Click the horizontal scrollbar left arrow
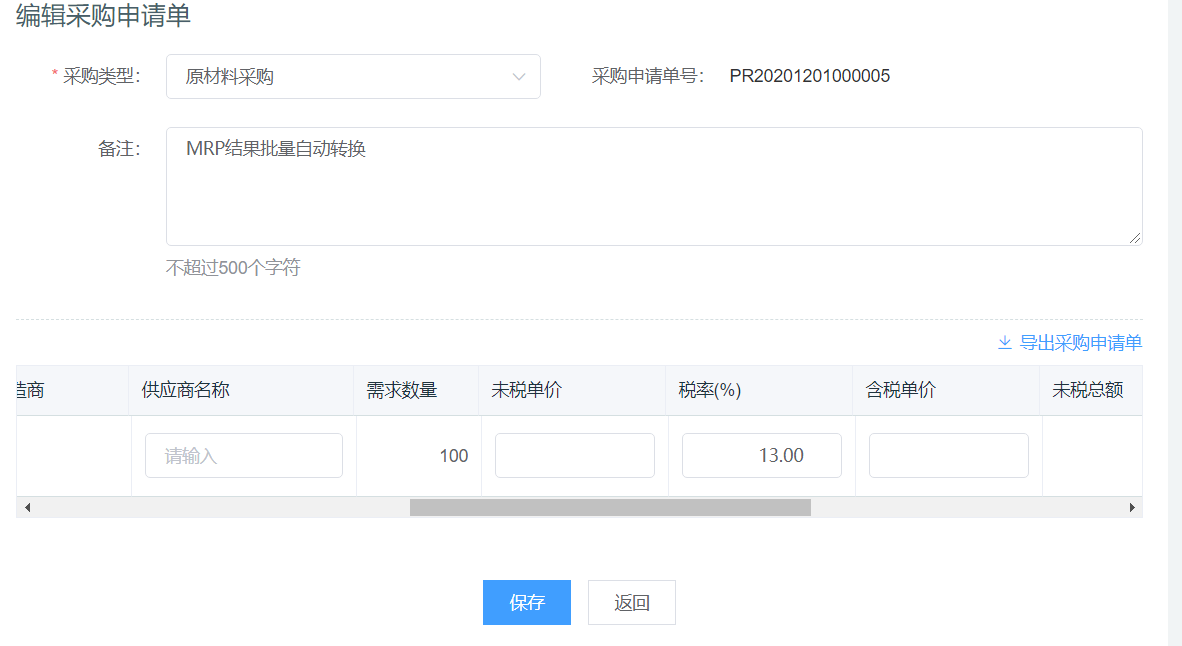The width and height of the screenshot is (1182, 646). 27,508
